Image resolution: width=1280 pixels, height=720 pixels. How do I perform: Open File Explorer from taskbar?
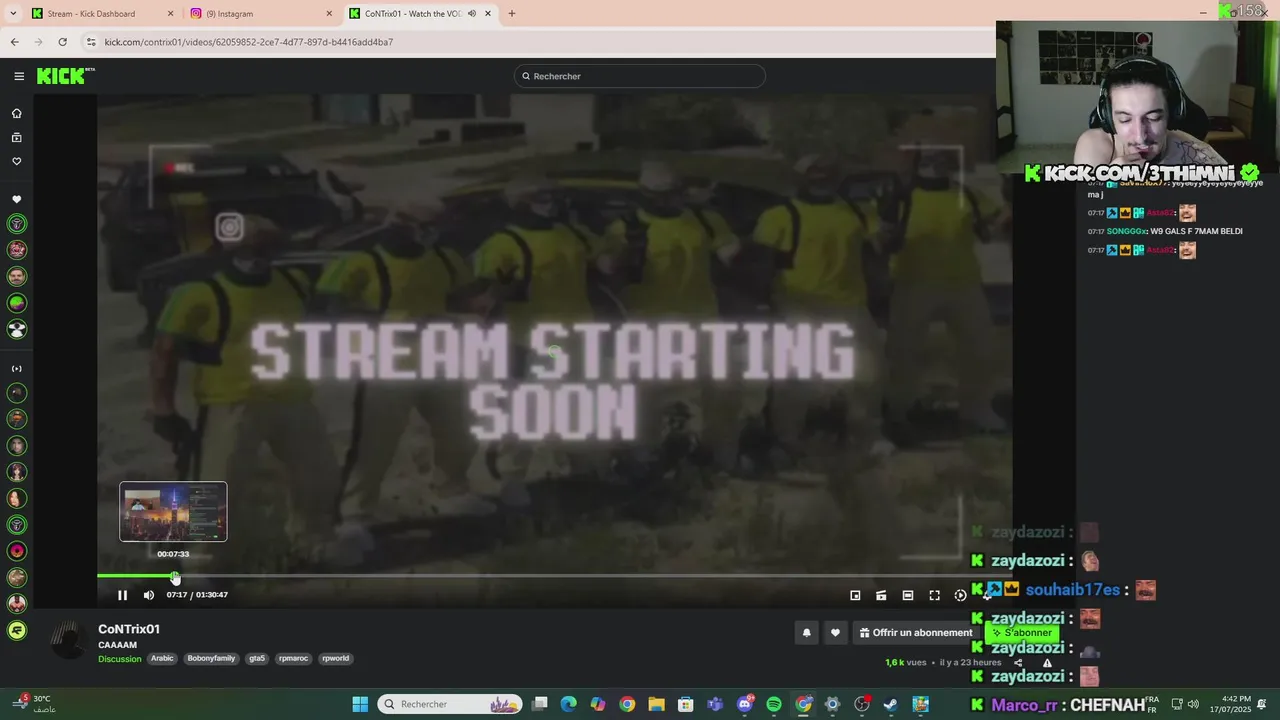point(656,704)
